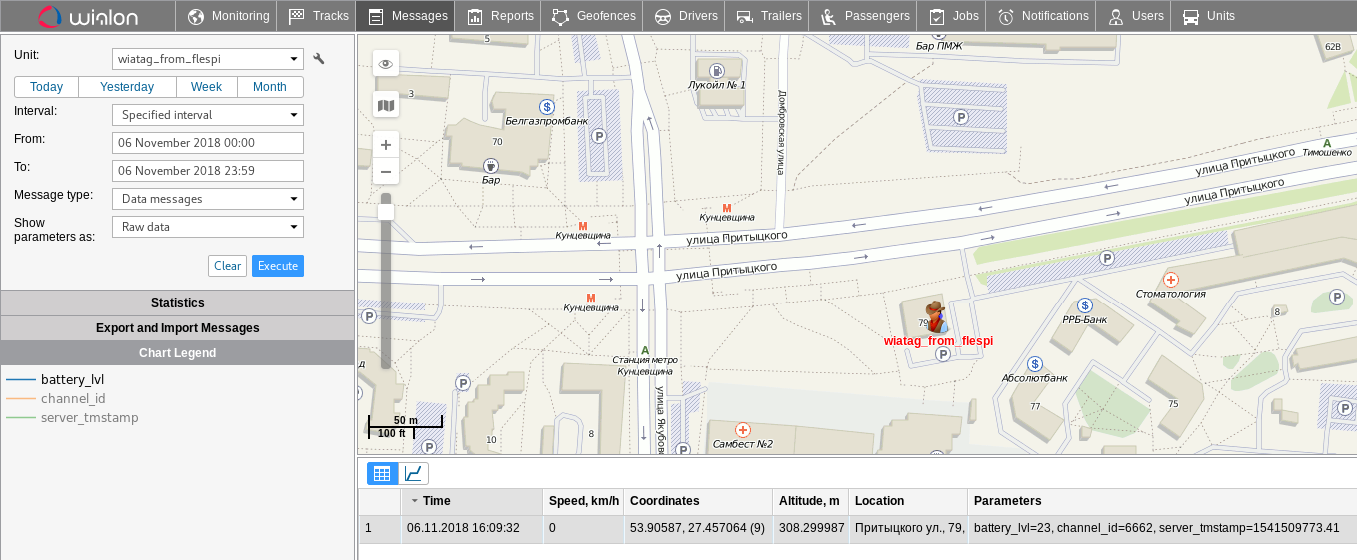Click the Бар cafe icon on map

point(491,165)
